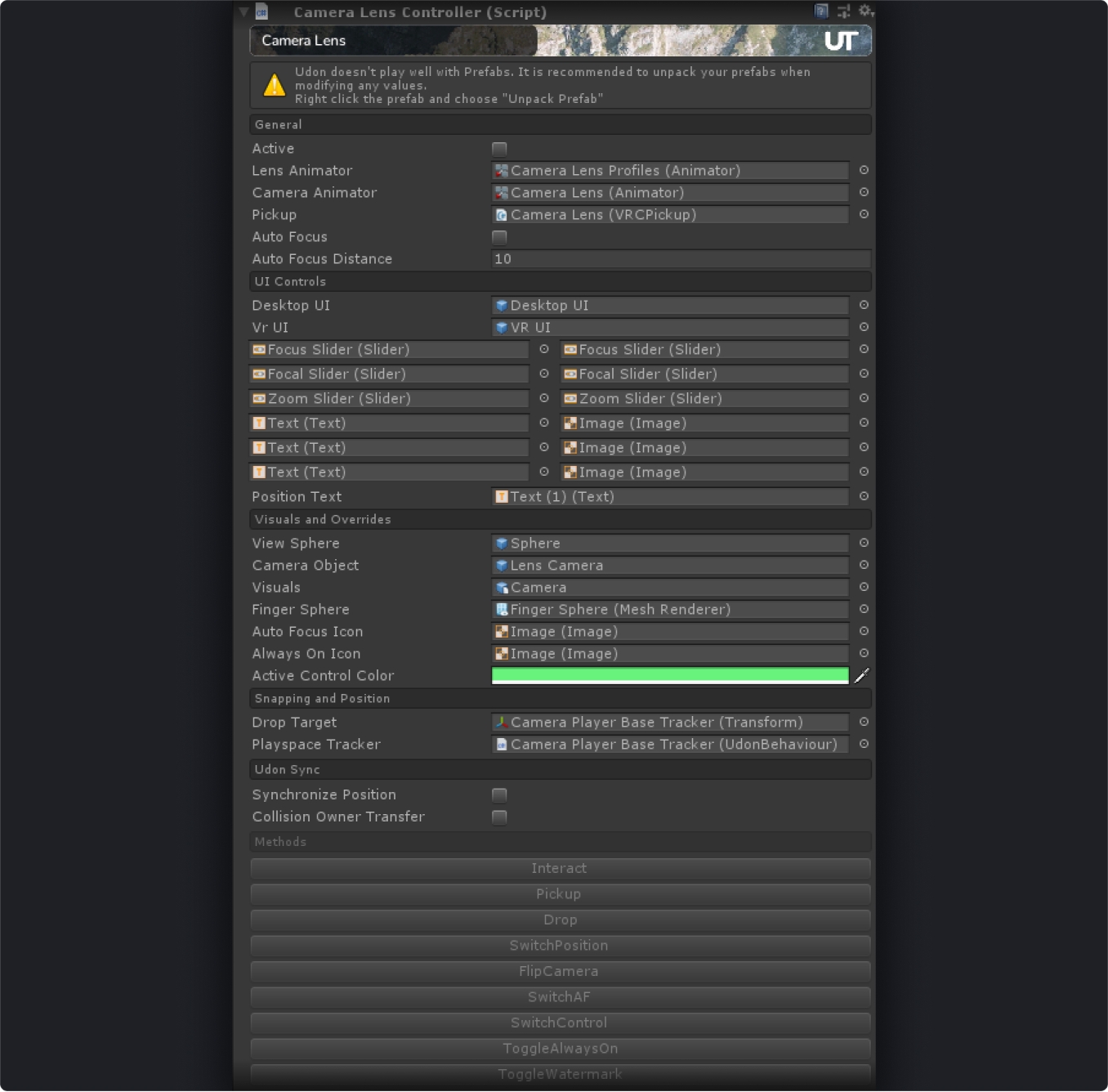
Task: Click the FlipCamera method button
Action: point(560,971)
